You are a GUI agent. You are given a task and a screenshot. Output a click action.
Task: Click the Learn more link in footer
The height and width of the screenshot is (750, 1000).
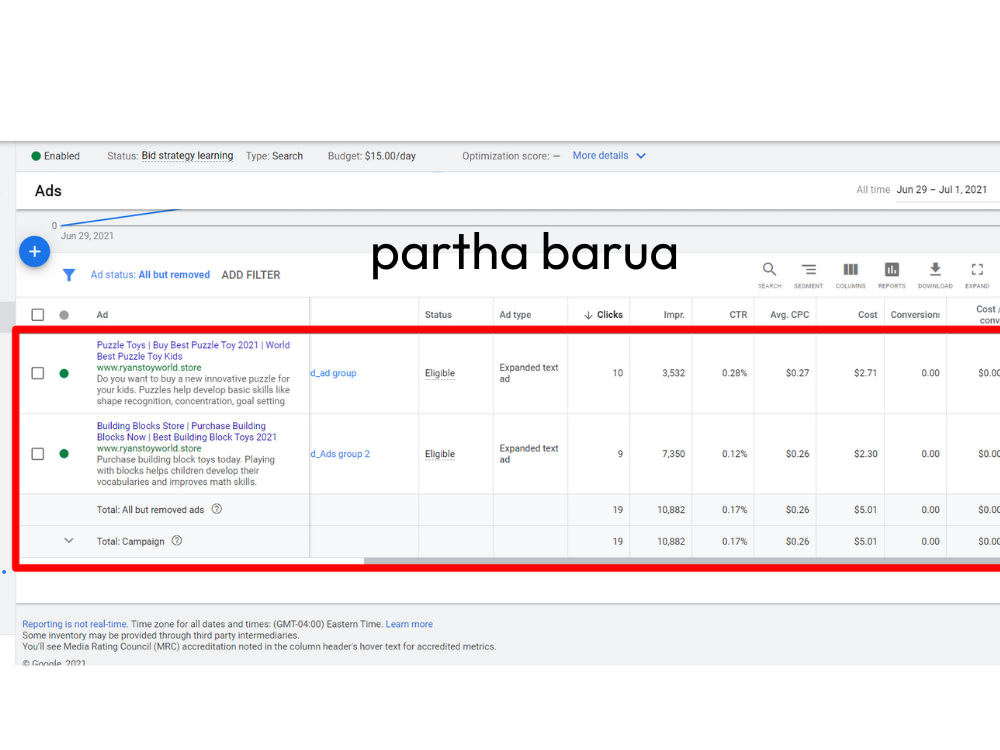409,624
